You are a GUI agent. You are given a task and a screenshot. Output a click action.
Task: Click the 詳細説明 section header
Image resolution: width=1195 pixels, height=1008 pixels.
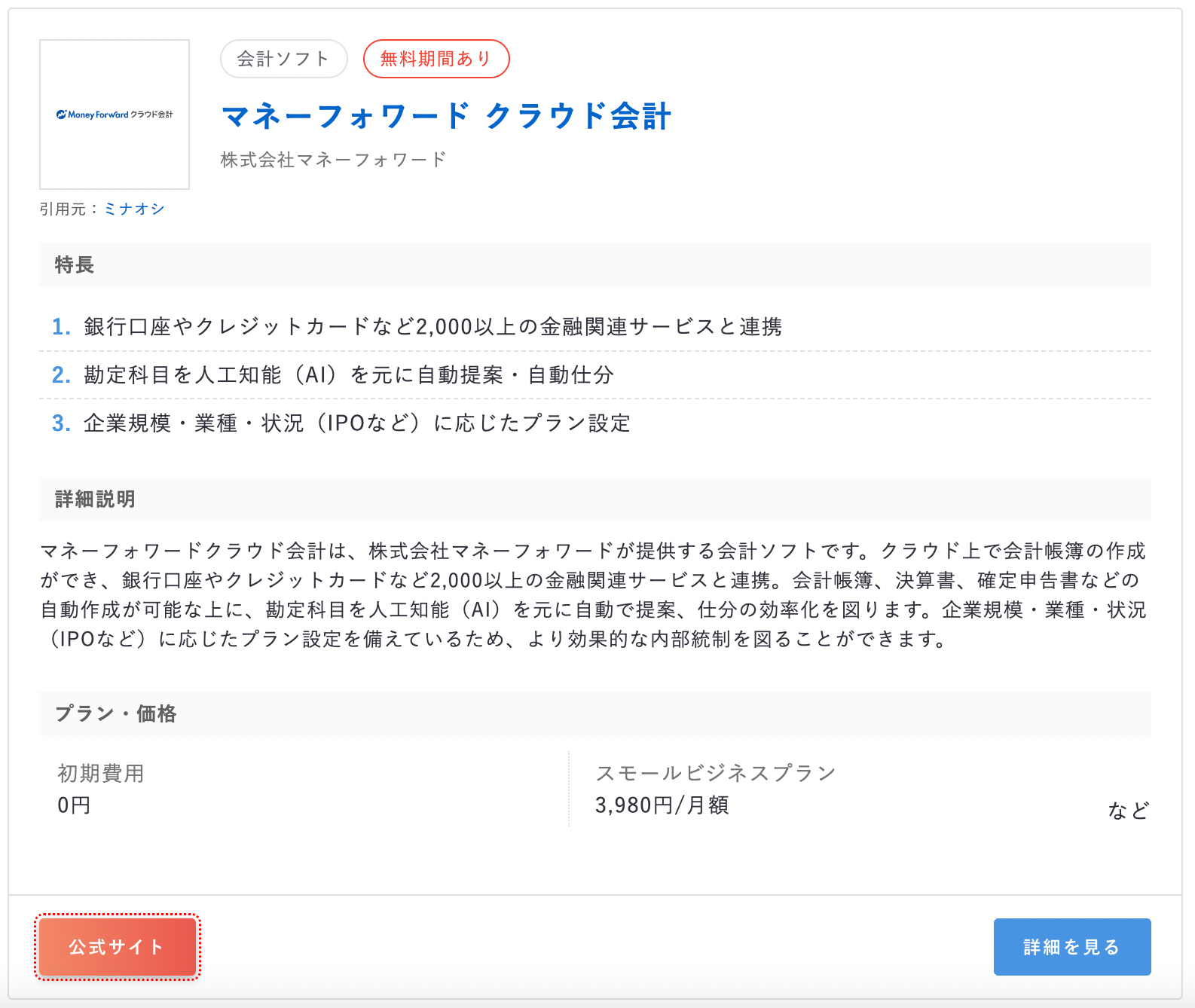tap(95, 499)
